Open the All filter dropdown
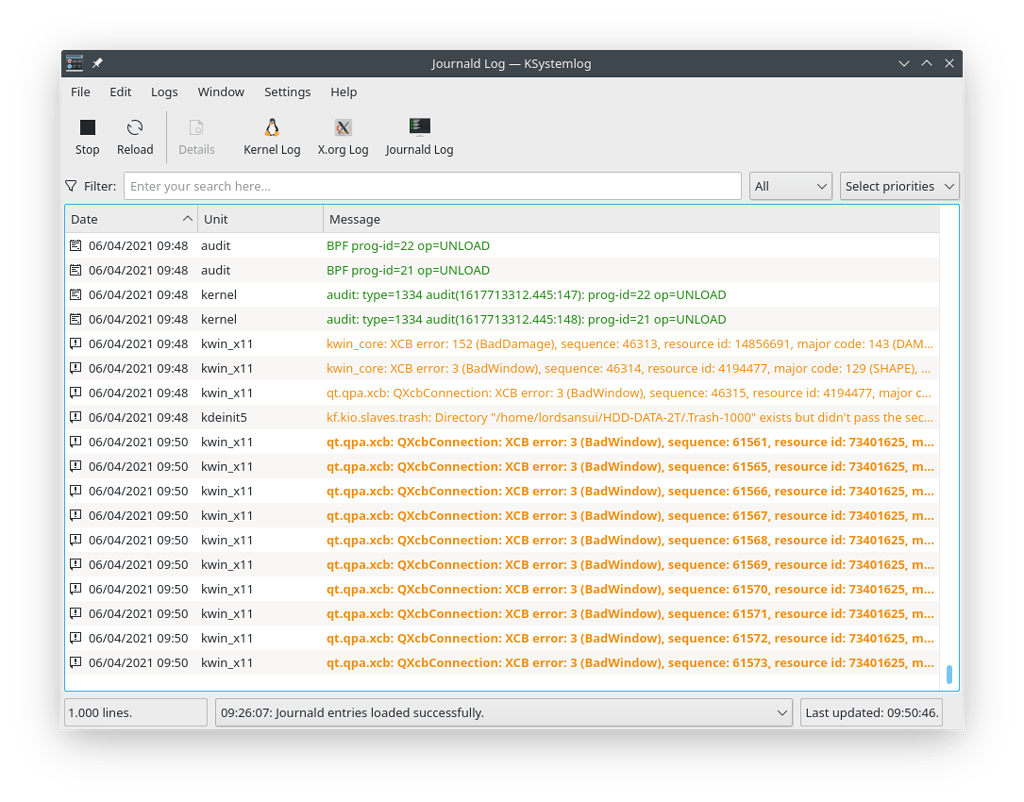Viewport: 1024px width, 802px height. [x=790, y=185]
